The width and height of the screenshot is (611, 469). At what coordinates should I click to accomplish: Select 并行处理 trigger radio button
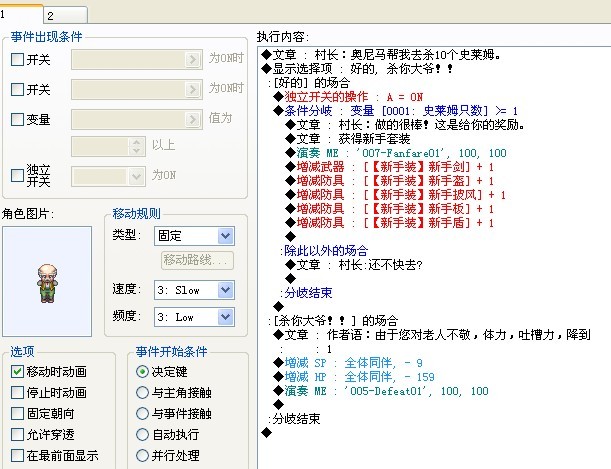(x=142, y=455)
